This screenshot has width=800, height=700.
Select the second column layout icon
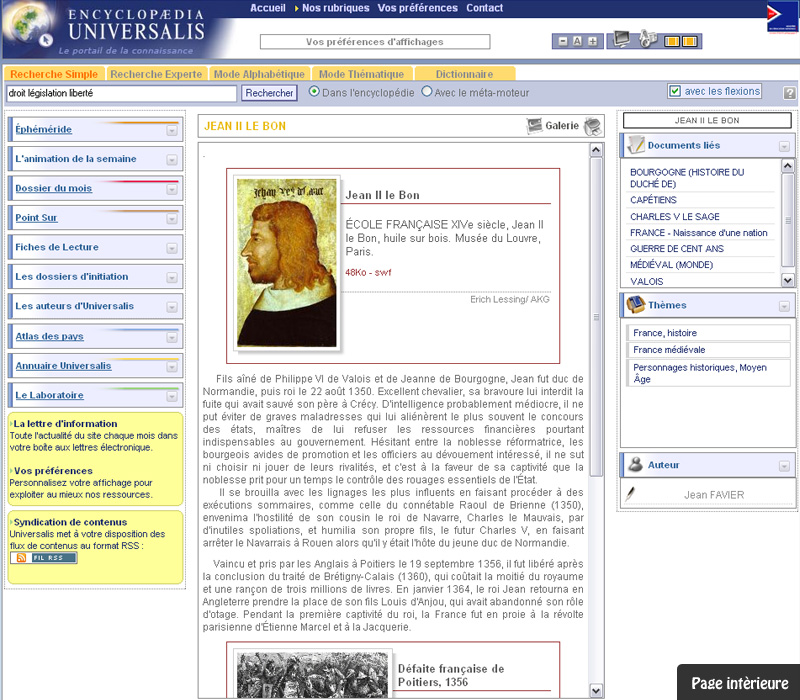(689, 41)
